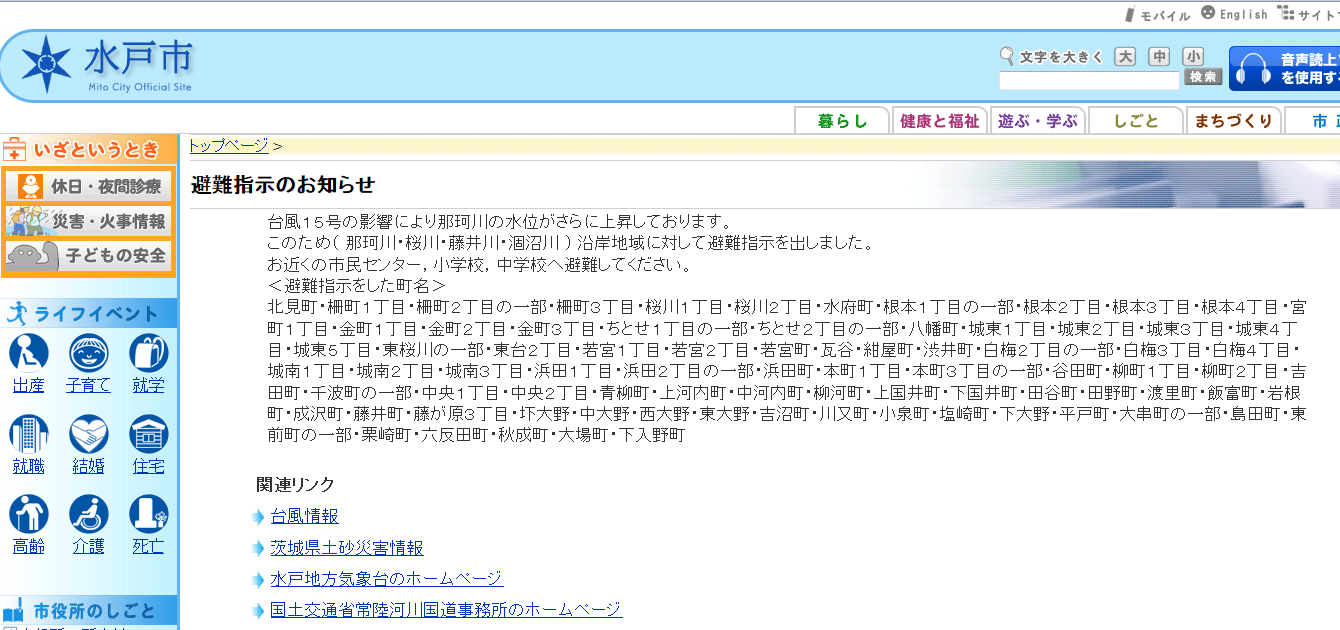Image resolution: width=1340 pixels, height=630 pixels.
Task: Click the Mito City logo in header
Action: 107,63
